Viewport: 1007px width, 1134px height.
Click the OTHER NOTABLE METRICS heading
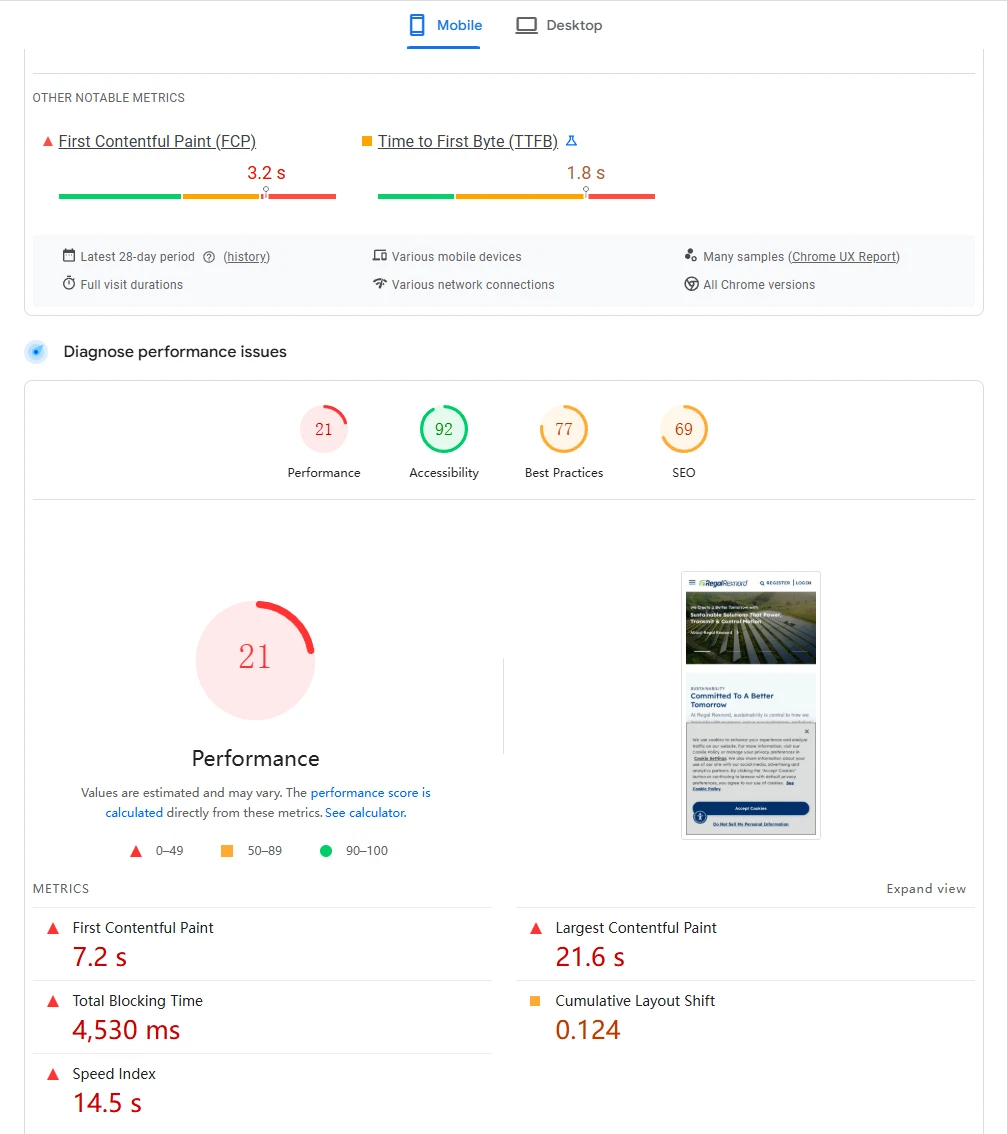(x=109, y=98)
